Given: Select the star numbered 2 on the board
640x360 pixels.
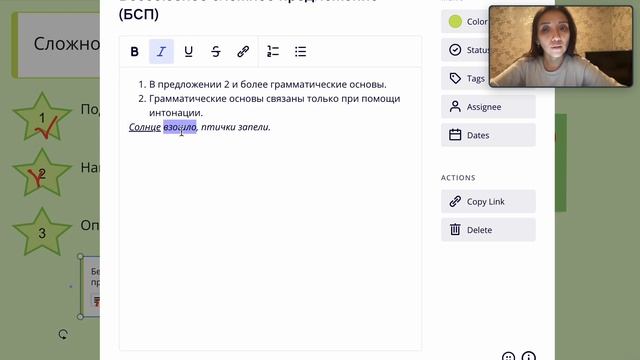Looking at the screenshot, I should click(42, 173).
